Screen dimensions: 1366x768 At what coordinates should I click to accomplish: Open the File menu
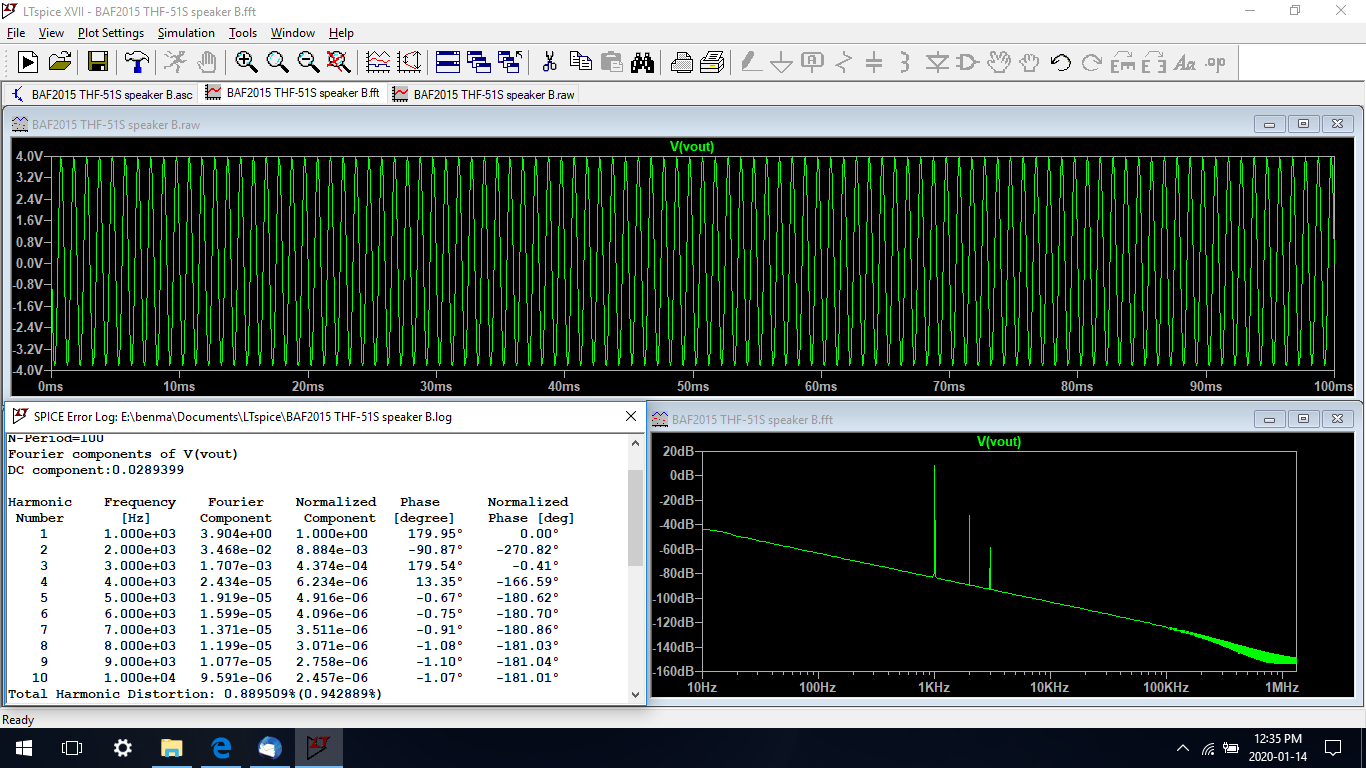click(16, 33)
